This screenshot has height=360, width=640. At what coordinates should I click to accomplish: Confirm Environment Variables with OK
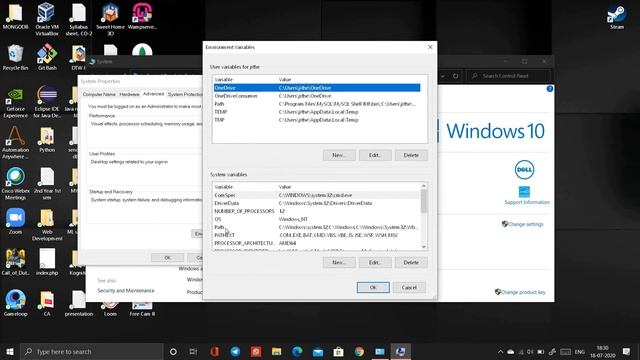[x=373, y=287]
